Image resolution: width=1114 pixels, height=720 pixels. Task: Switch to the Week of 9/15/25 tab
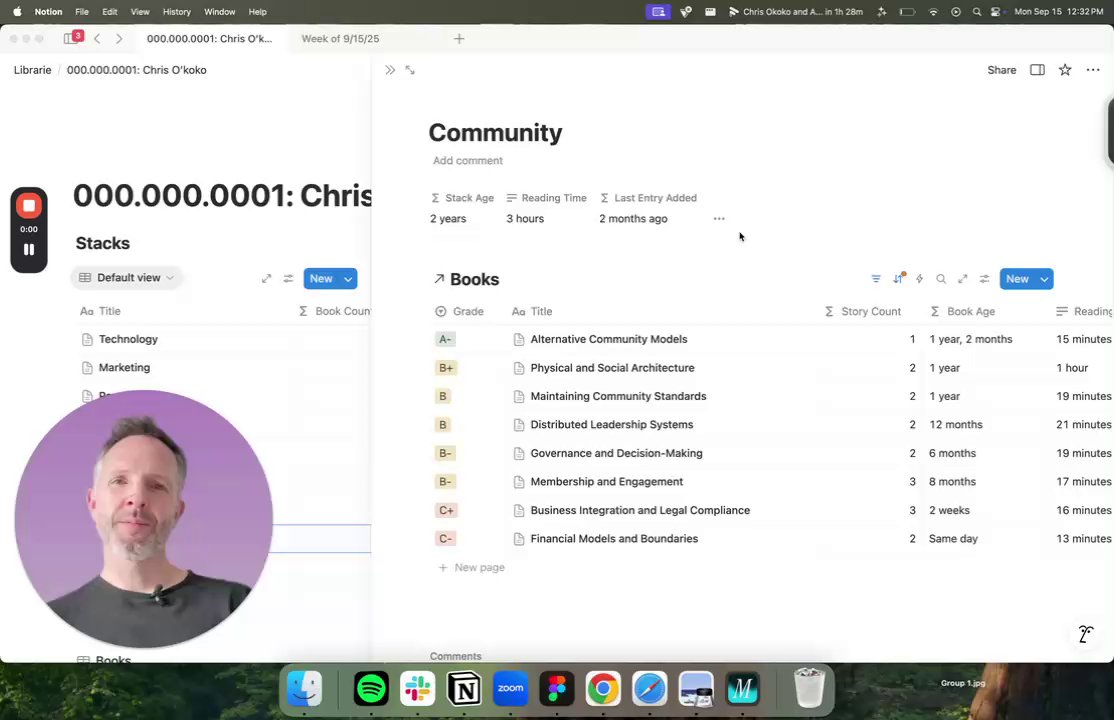coord(340,38)
